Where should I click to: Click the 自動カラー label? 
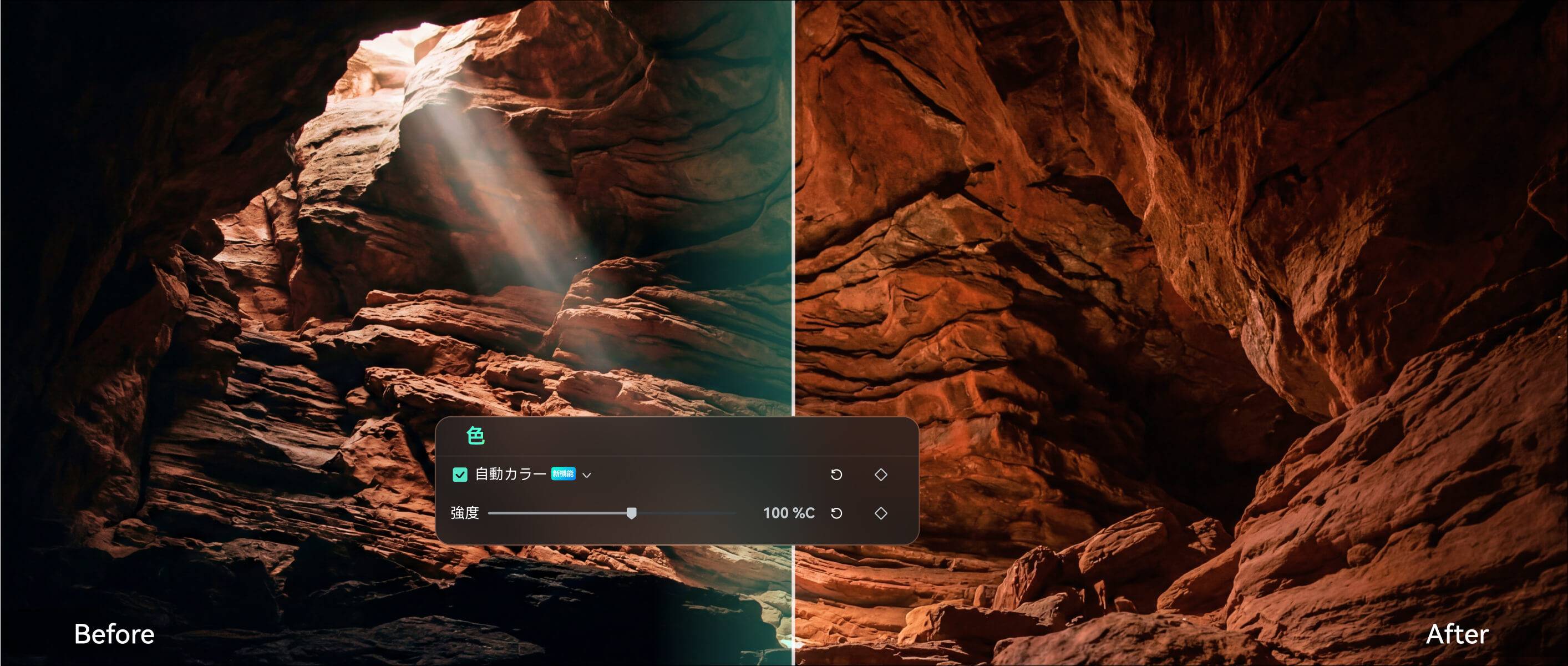[511, 474]
